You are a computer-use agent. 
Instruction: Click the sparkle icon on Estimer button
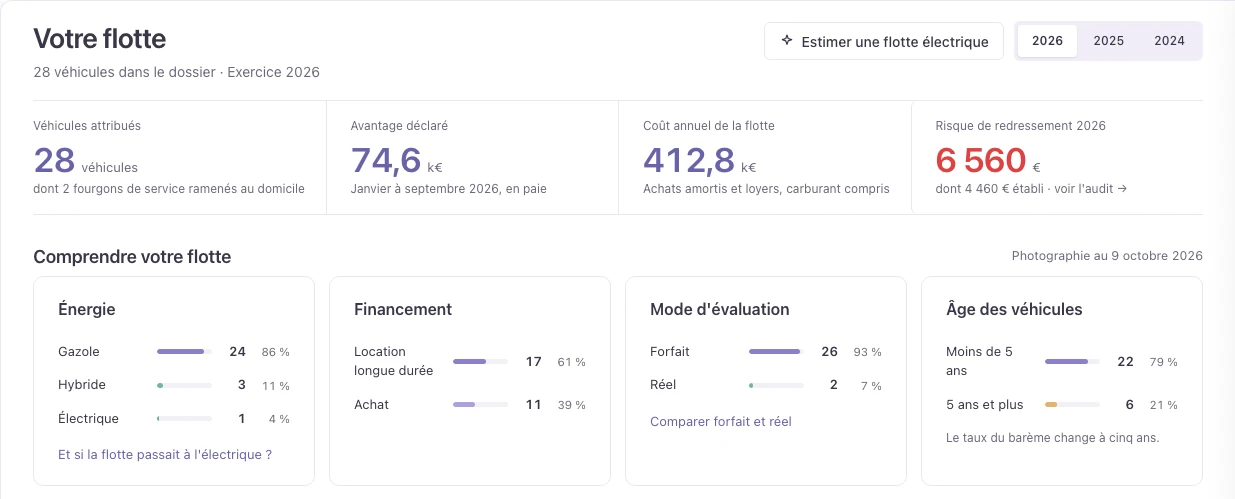click(x=787, y=41)
